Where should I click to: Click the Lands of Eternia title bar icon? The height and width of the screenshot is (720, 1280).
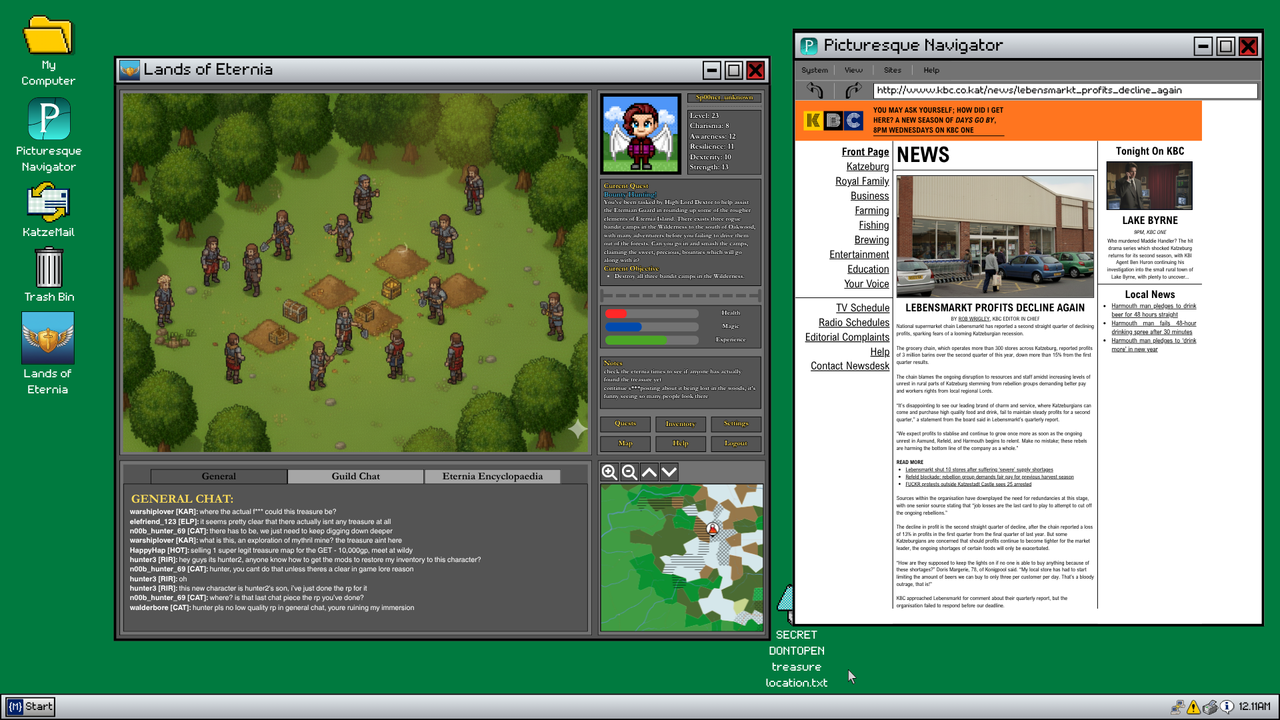(129, 70)
